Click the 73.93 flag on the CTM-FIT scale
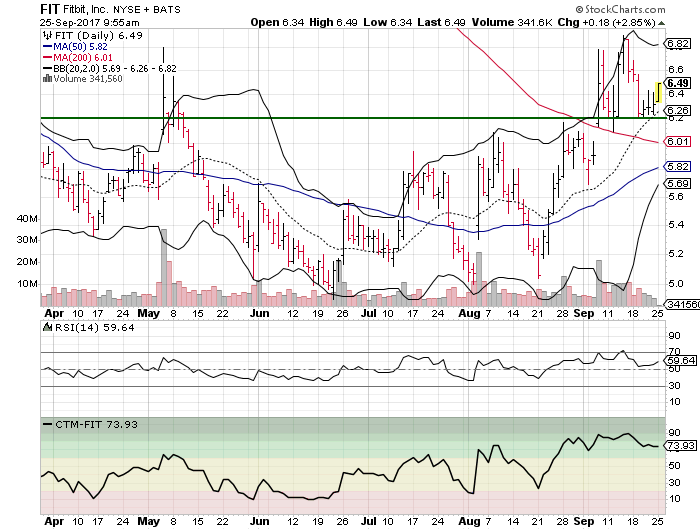700x530 pixels. [x=680, y=446]
